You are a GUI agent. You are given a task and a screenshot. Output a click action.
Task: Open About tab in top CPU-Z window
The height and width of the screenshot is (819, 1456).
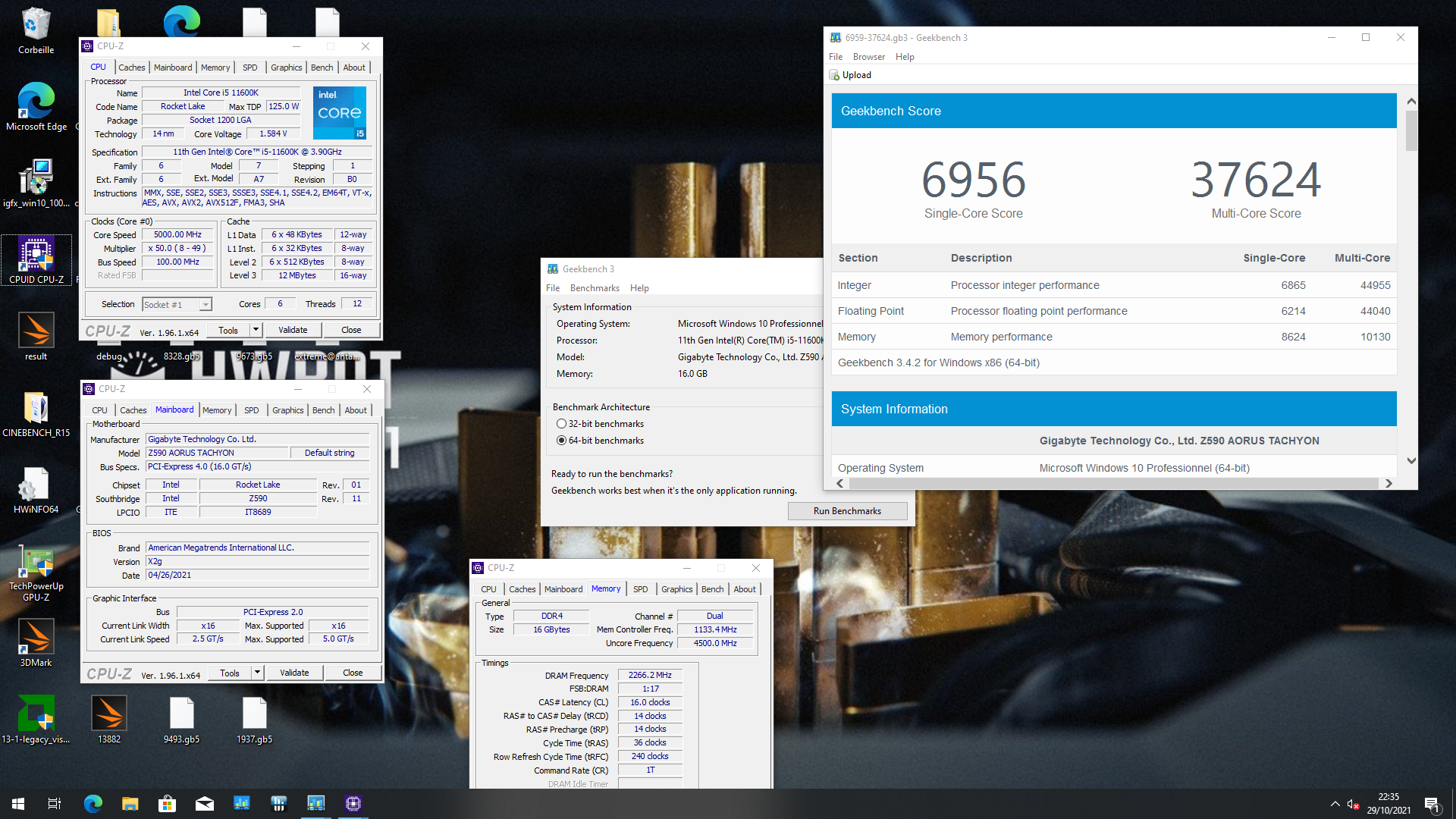click(354, 67)
